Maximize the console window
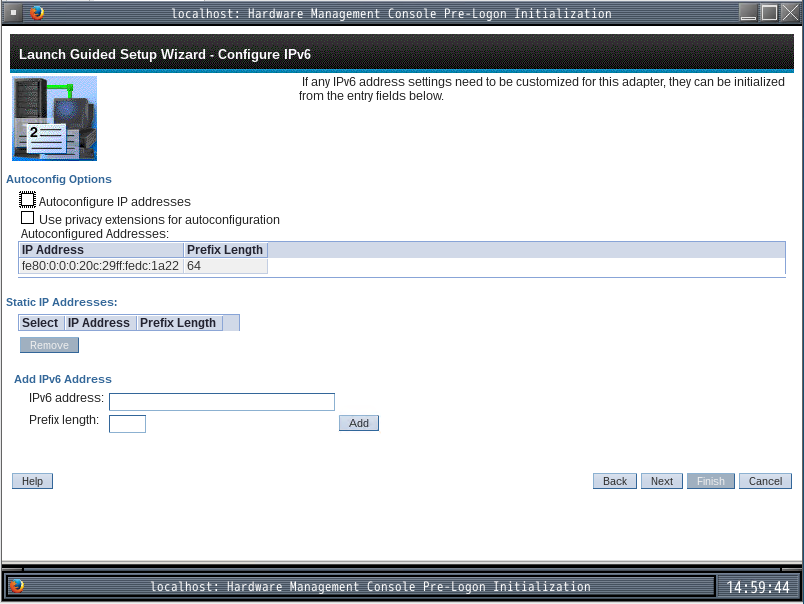 (x=769, y=13)
